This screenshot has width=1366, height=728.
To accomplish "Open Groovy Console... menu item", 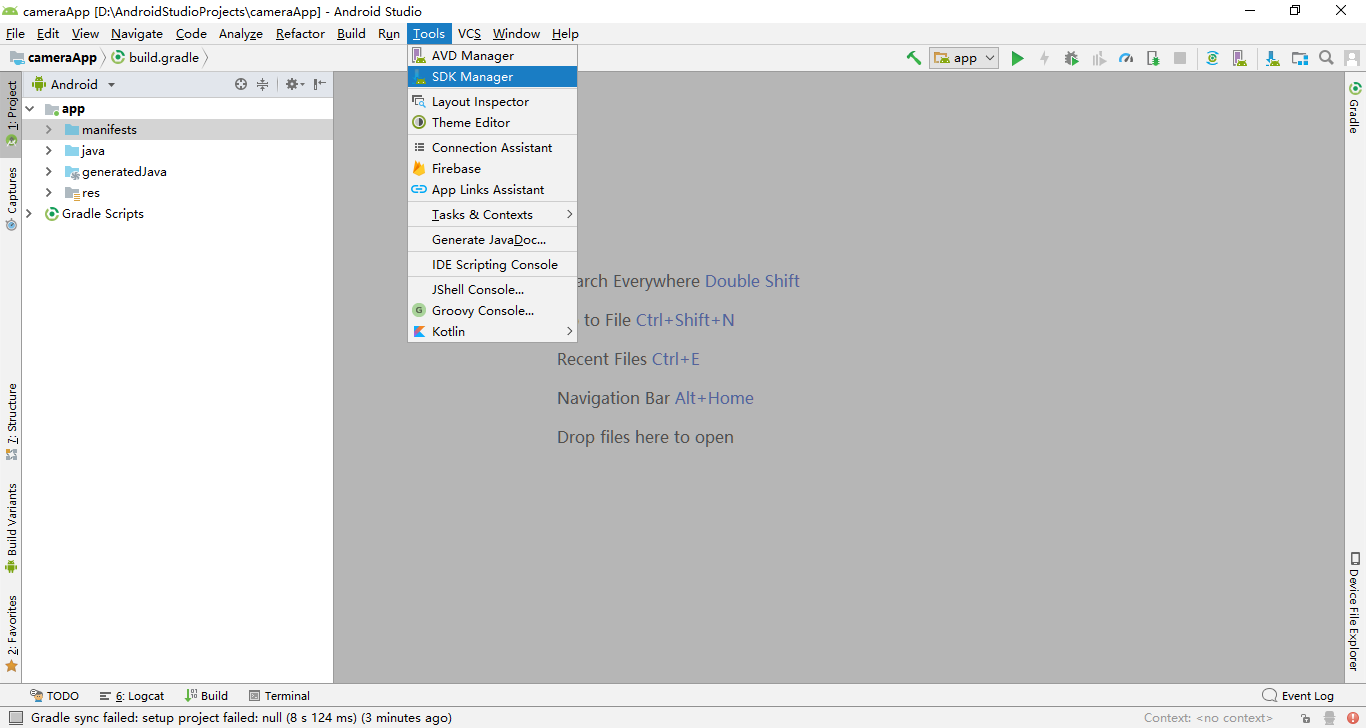I will [x=492, y=311].
